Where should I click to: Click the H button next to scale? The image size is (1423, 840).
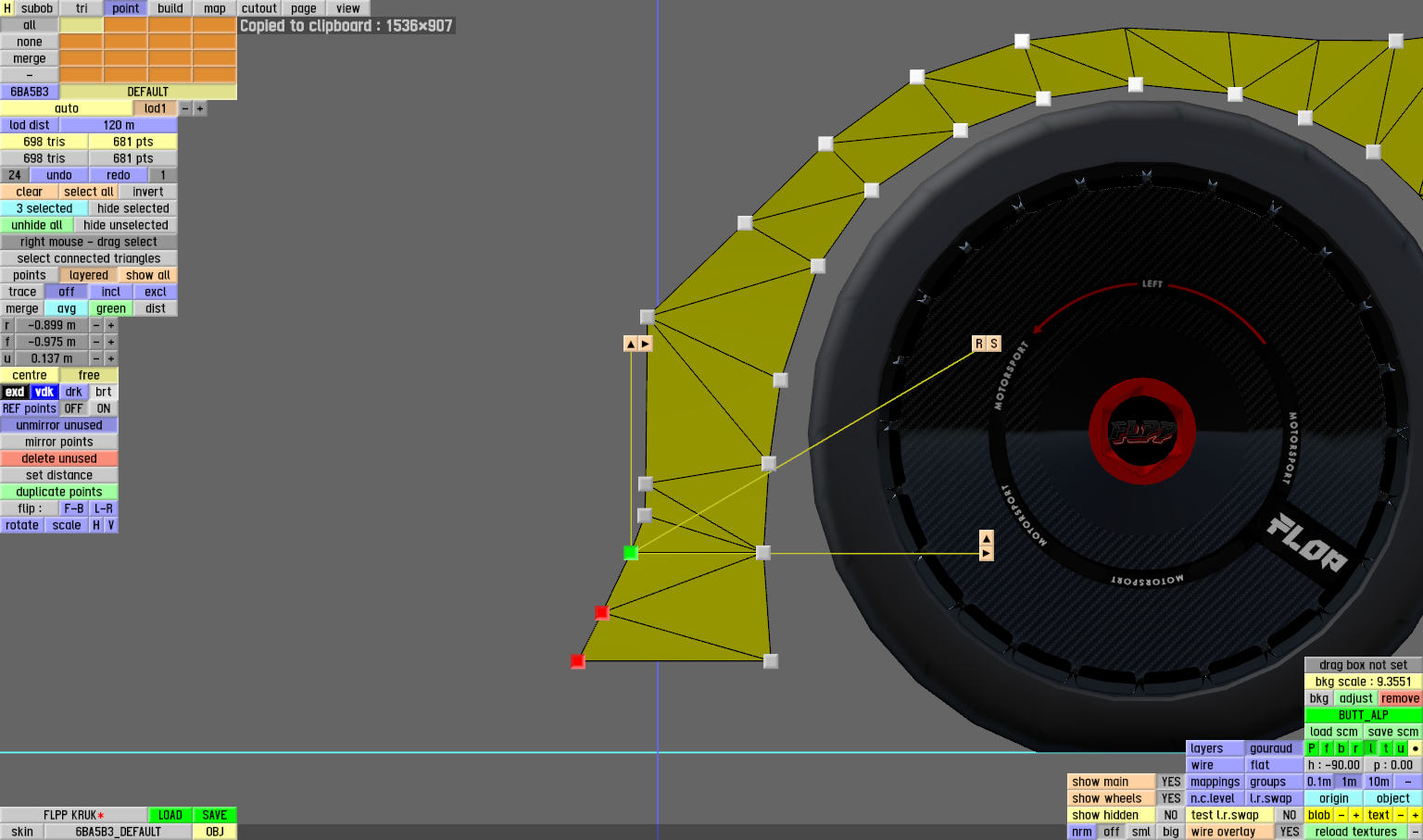96,525
